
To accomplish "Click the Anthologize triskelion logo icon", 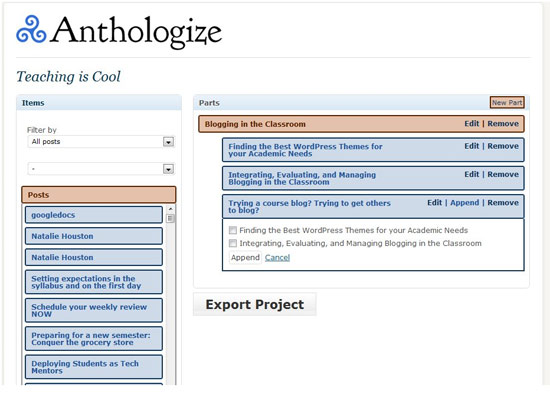I will pyautogui.click(x=31, y=29).
